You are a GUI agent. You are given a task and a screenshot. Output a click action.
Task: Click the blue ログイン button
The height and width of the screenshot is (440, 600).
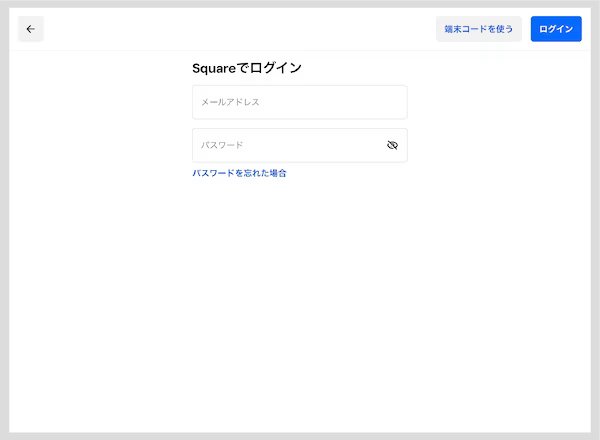point(556,29)
